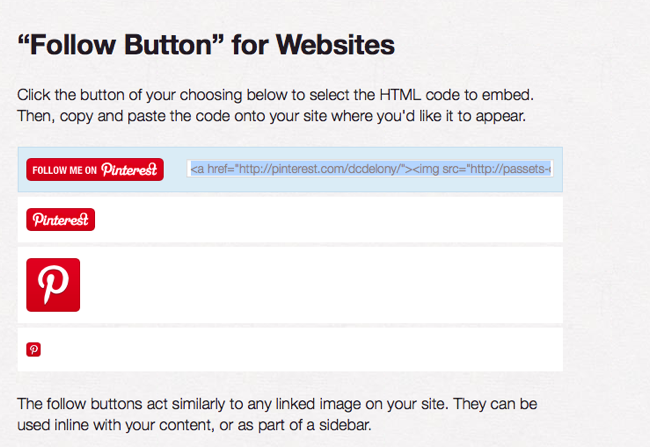Choose the large square Pinterest P logo
This screenshot has width=650, height=447.
[x=53, y=285]
